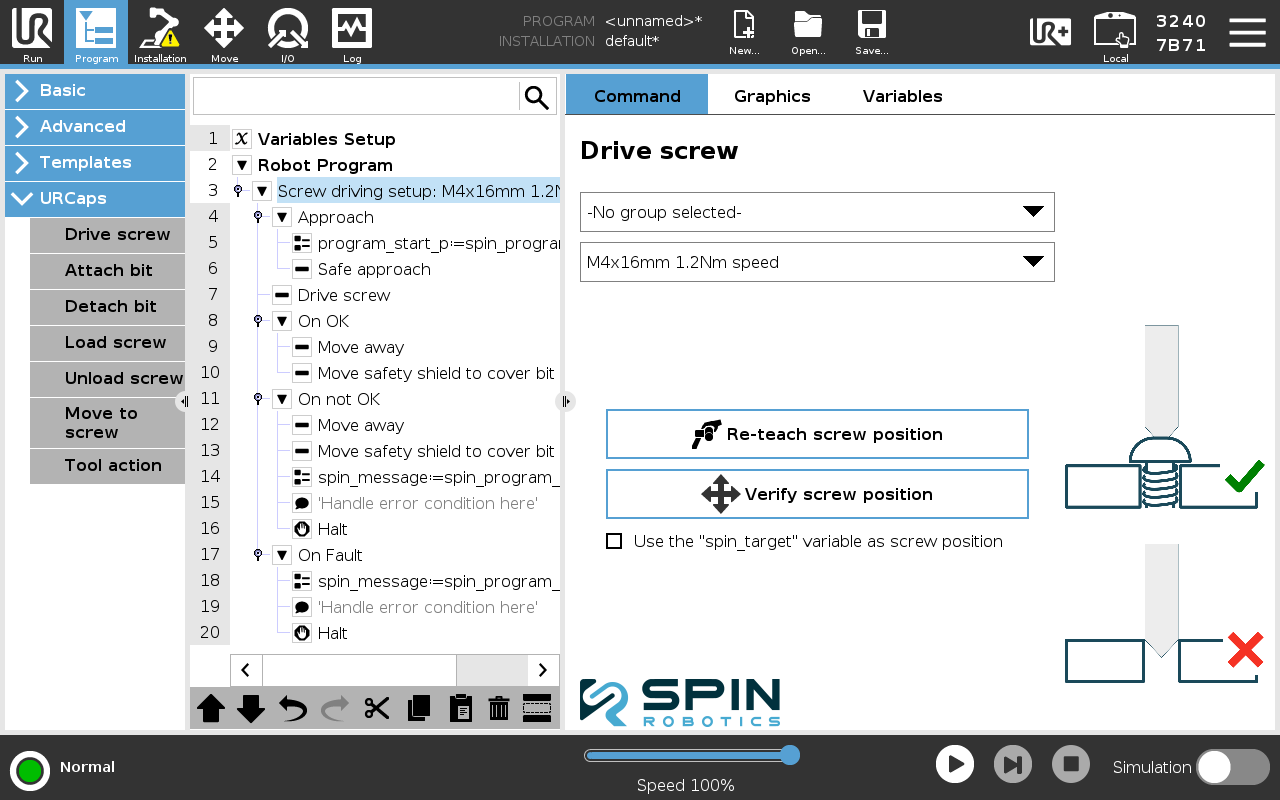The image size is (1280, 800).
Task: Click Re-teach screw position button
Action: (x=817, y=434)
